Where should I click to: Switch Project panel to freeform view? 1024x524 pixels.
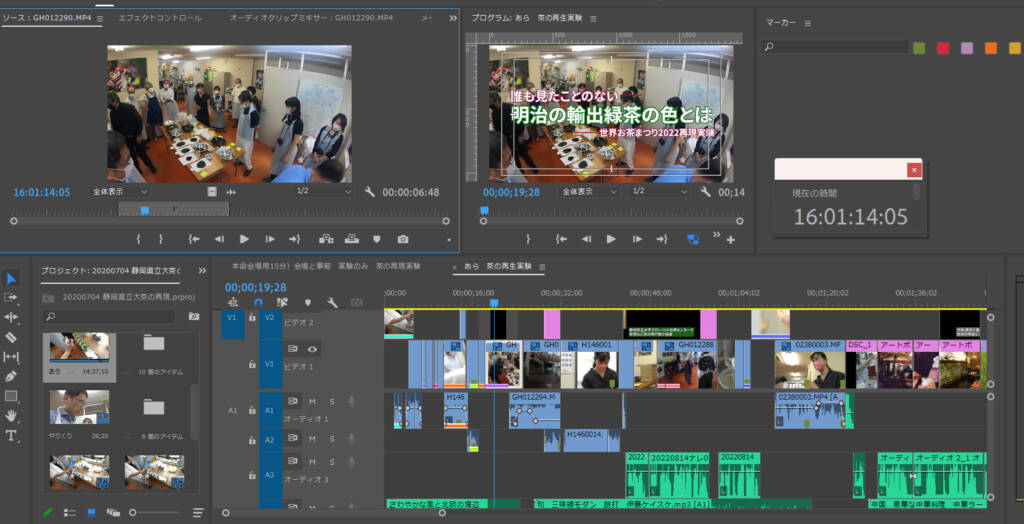[113, 513]
